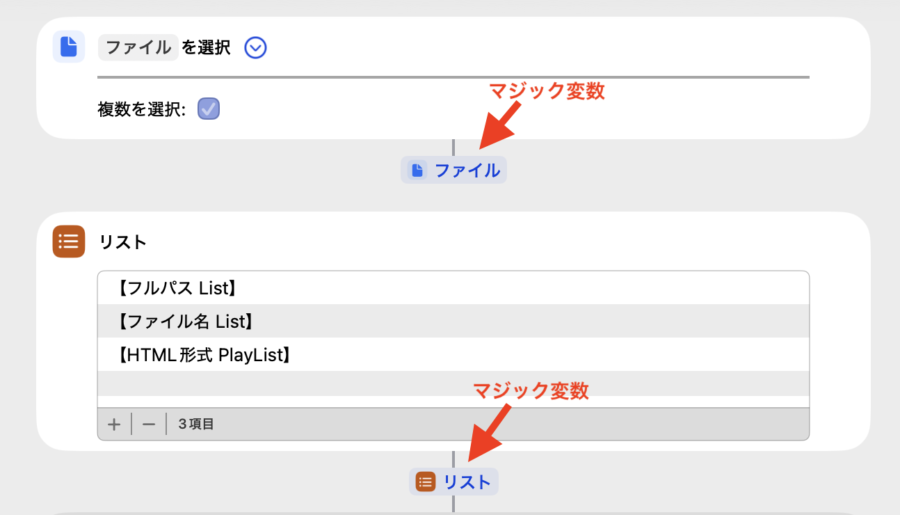Open the ファイル parameter token in the action title
This screenshot has width=900, height=515.
tap(138, 47)
